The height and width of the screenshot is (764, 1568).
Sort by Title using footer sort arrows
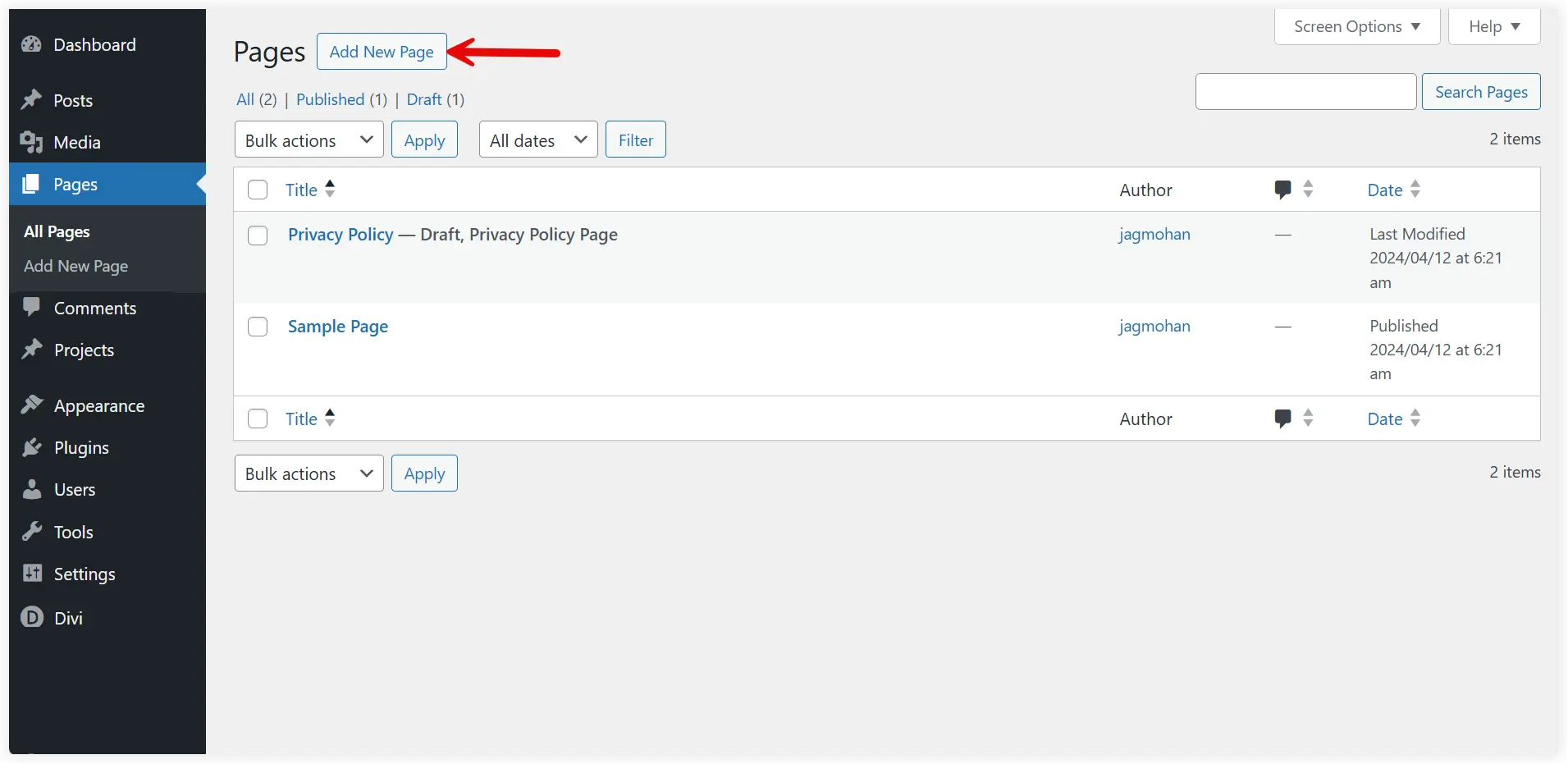pyautogui.click(x=330, y=418)
